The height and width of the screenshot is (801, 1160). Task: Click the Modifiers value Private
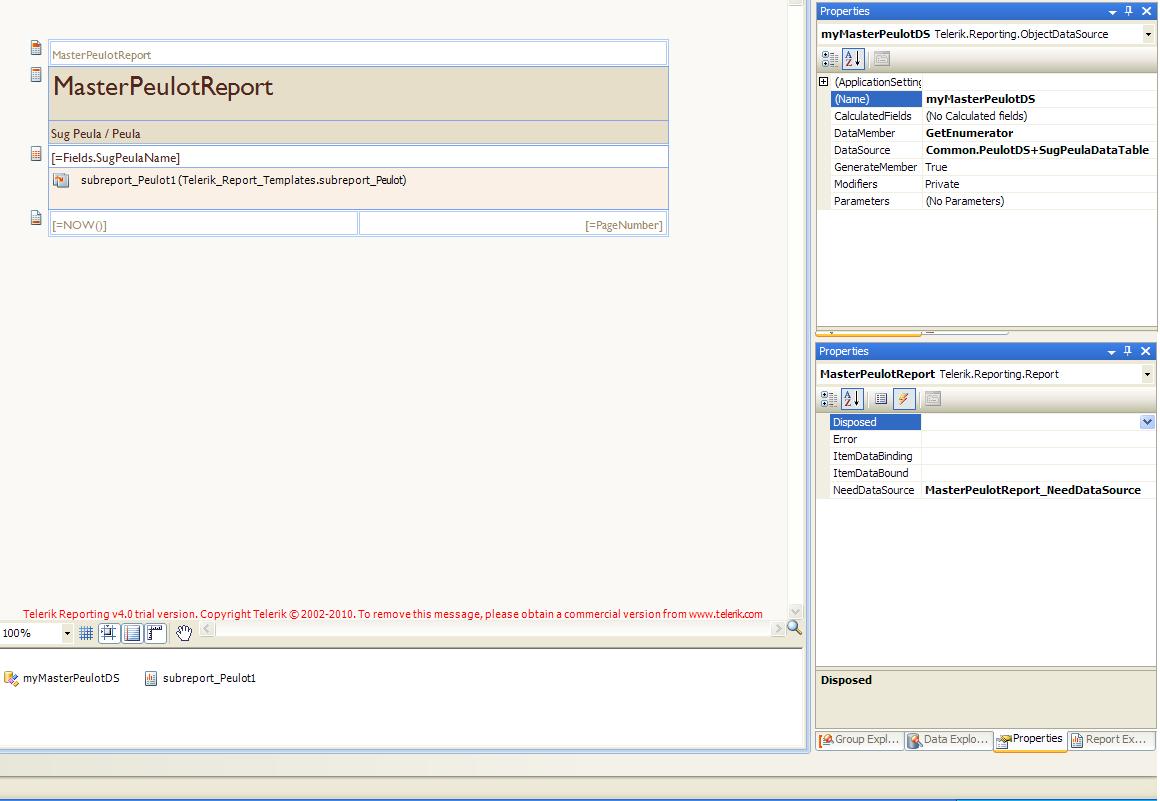(942, 184)
